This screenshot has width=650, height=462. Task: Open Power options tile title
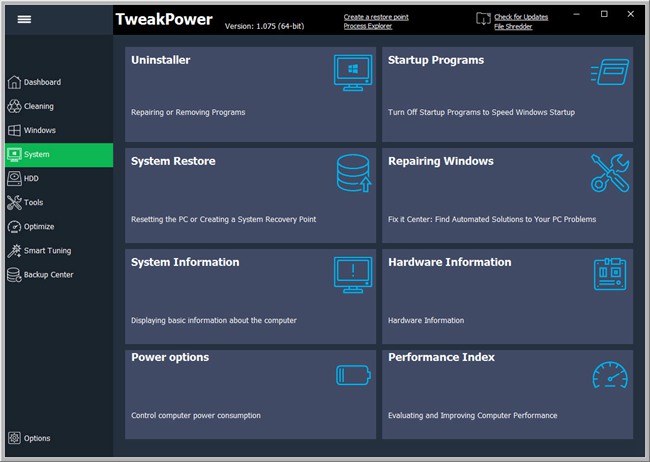coord(170,357)
